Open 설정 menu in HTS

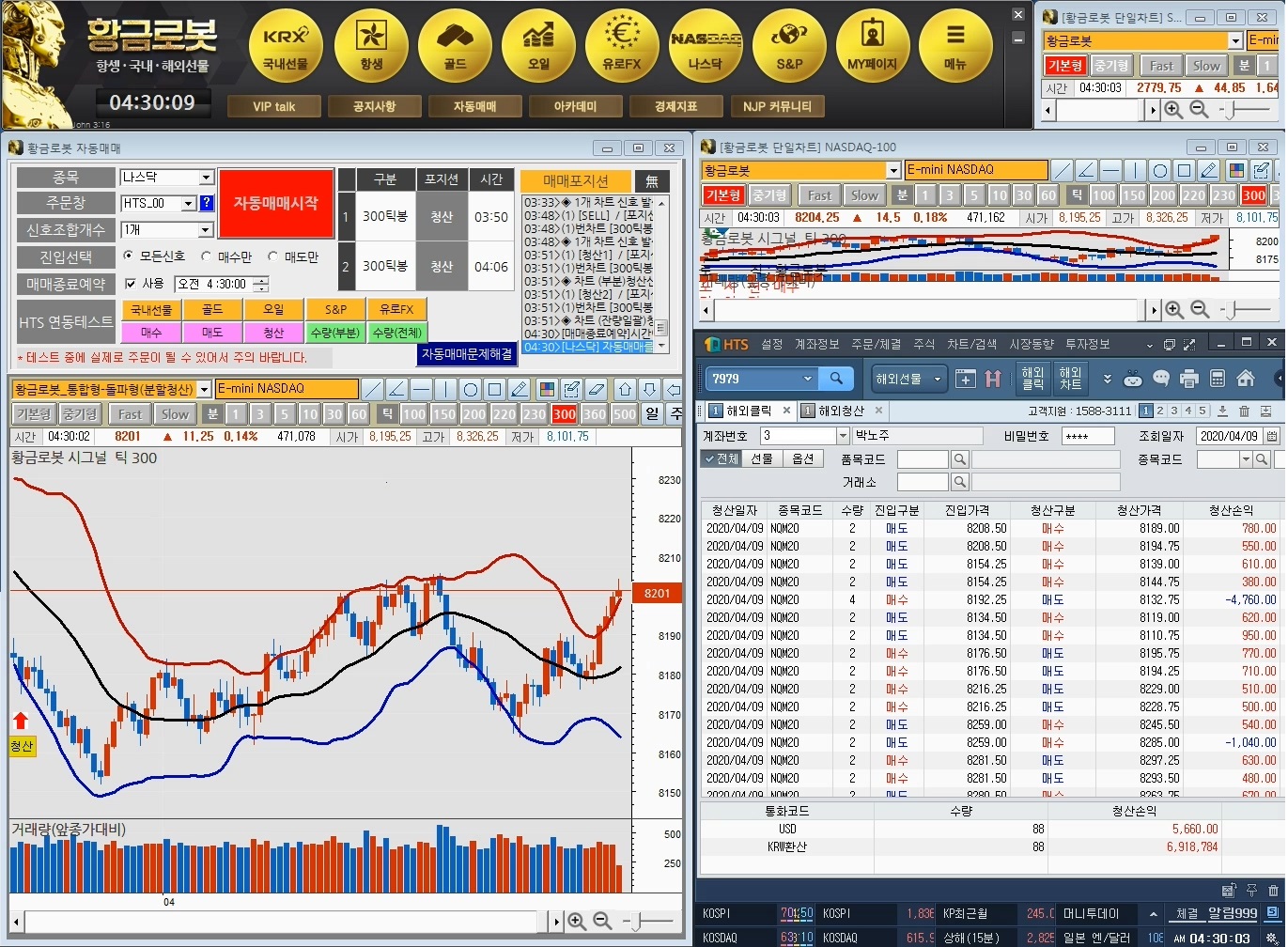click(x=771, y=345)
